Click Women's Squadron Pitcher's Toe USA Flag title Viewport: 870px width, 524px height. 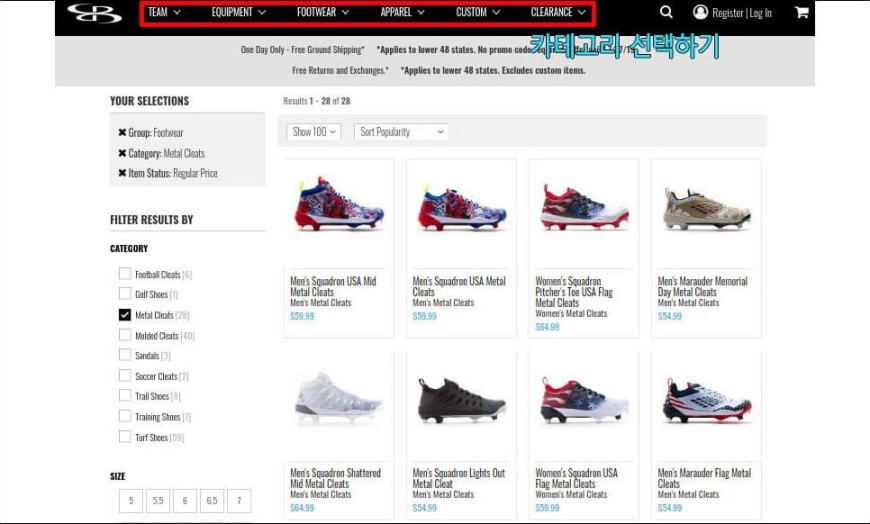click(x=574, y=292)
